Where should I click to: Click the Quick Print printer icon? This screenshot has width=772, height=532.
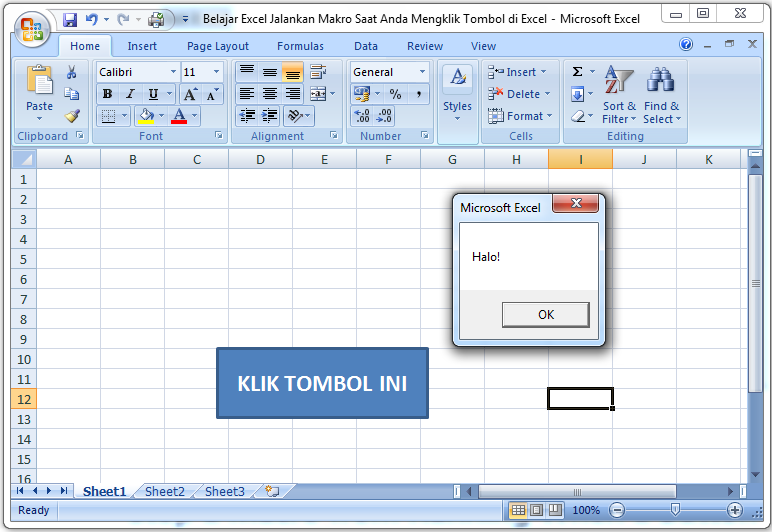click(156, 20)
